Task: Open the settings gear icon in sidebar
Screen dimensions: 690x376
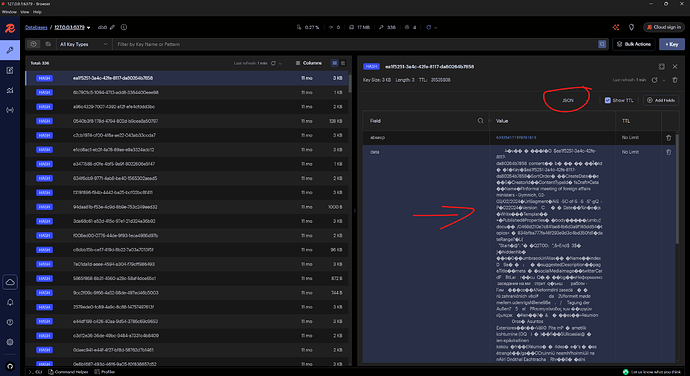Action: click(10, 342)
